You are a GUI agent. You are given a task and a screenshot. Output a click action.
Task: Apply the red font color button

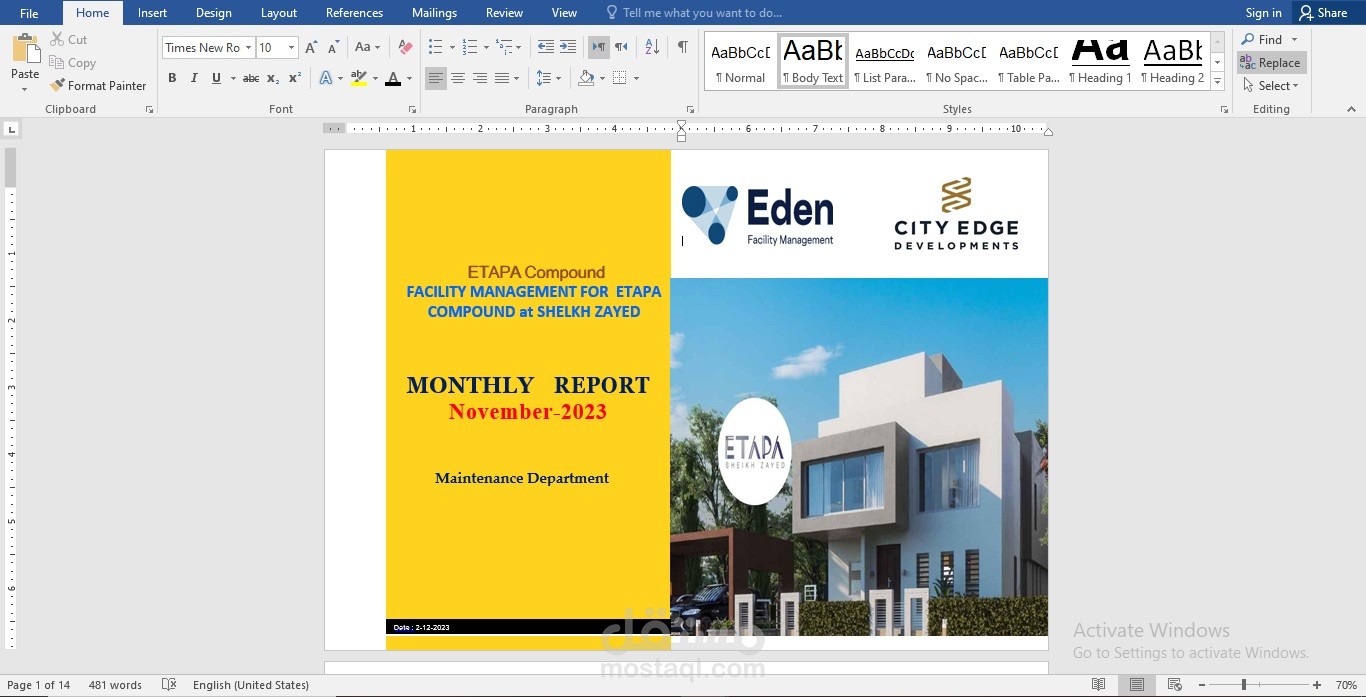[x=393, y=78]
